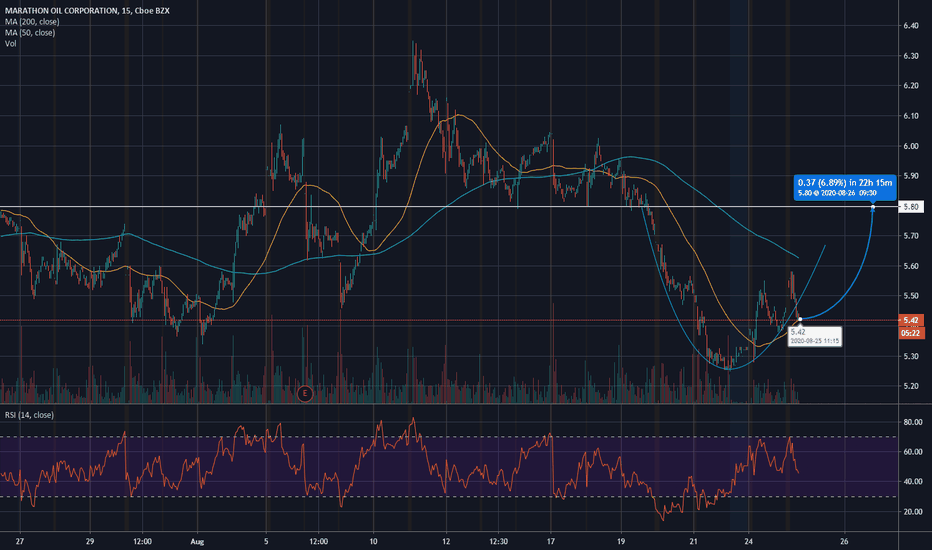Viewport: 932px width, 550px height.
Task: Click the MA (200, close) indicator label
Action: pyautogui.click(x=32, y=21)
